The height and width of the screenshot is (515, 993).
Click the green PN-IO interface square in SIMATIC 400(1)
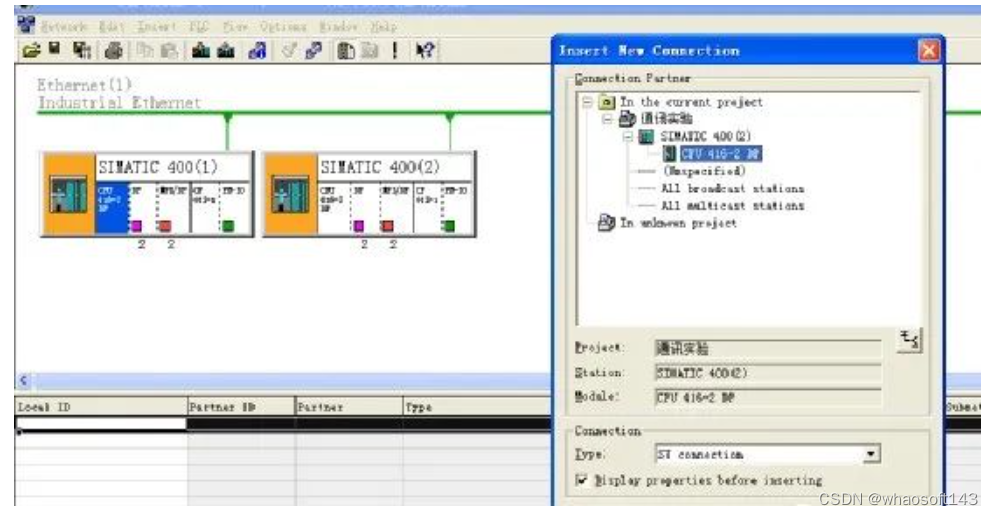[228, 226]
